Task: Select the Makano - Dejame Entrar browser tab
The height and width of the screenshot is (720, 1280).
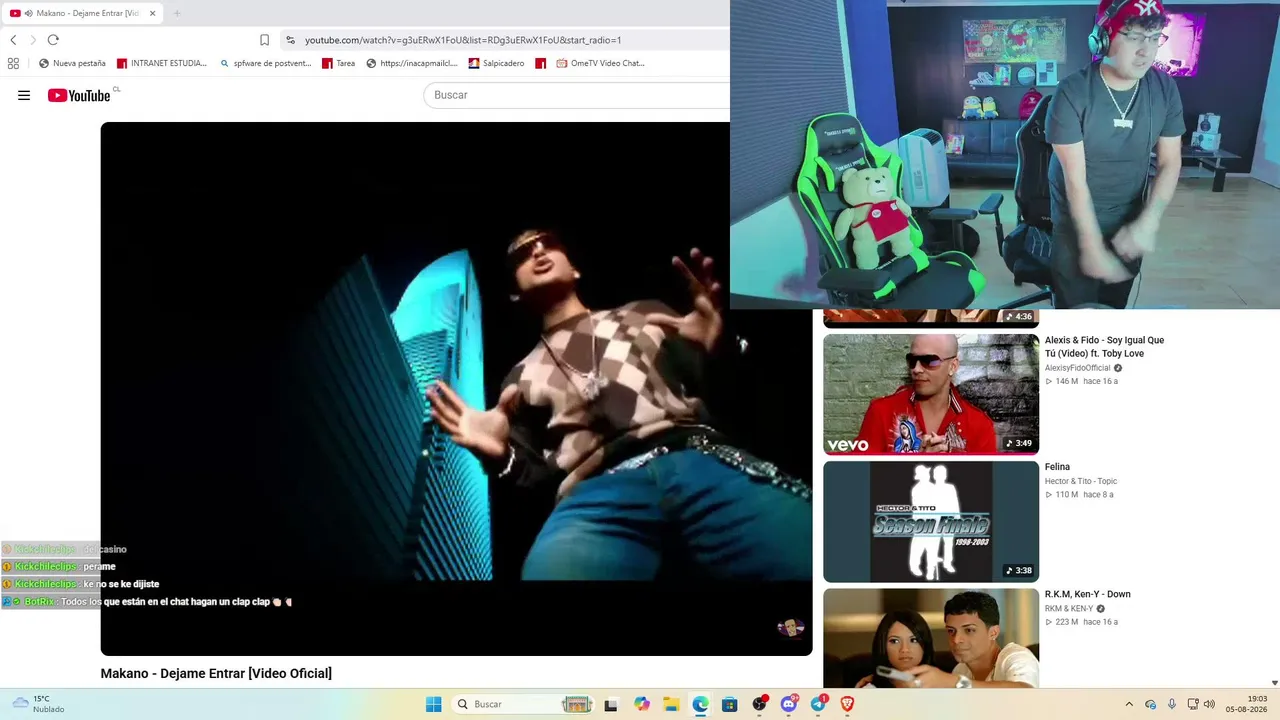Action: [84, 13]
